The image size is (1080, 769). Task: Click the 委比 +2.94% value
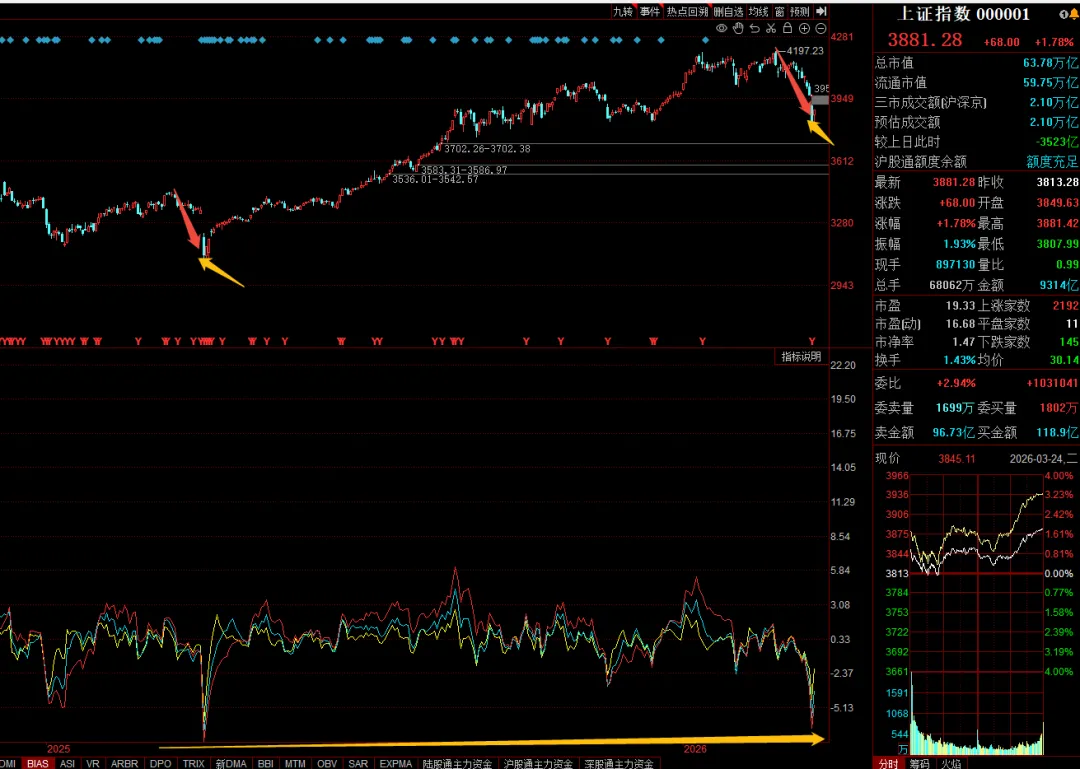(956, 383)
